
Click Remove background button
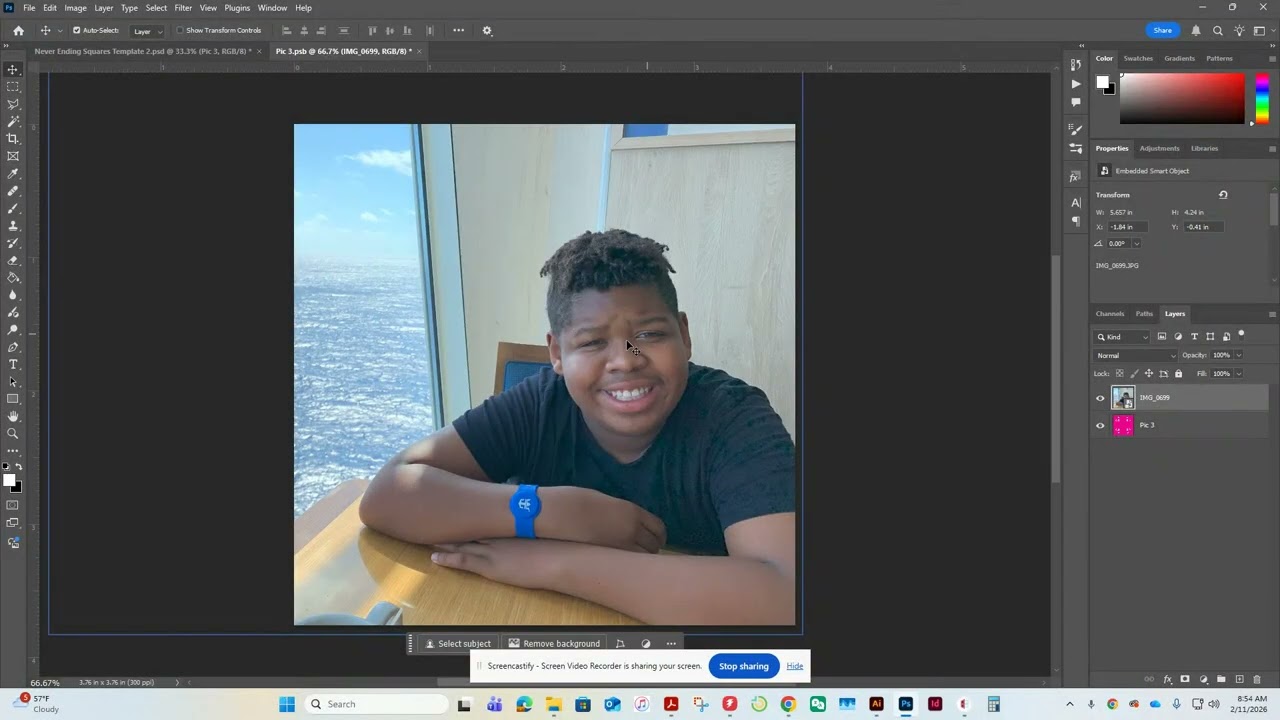click(554, 644)
